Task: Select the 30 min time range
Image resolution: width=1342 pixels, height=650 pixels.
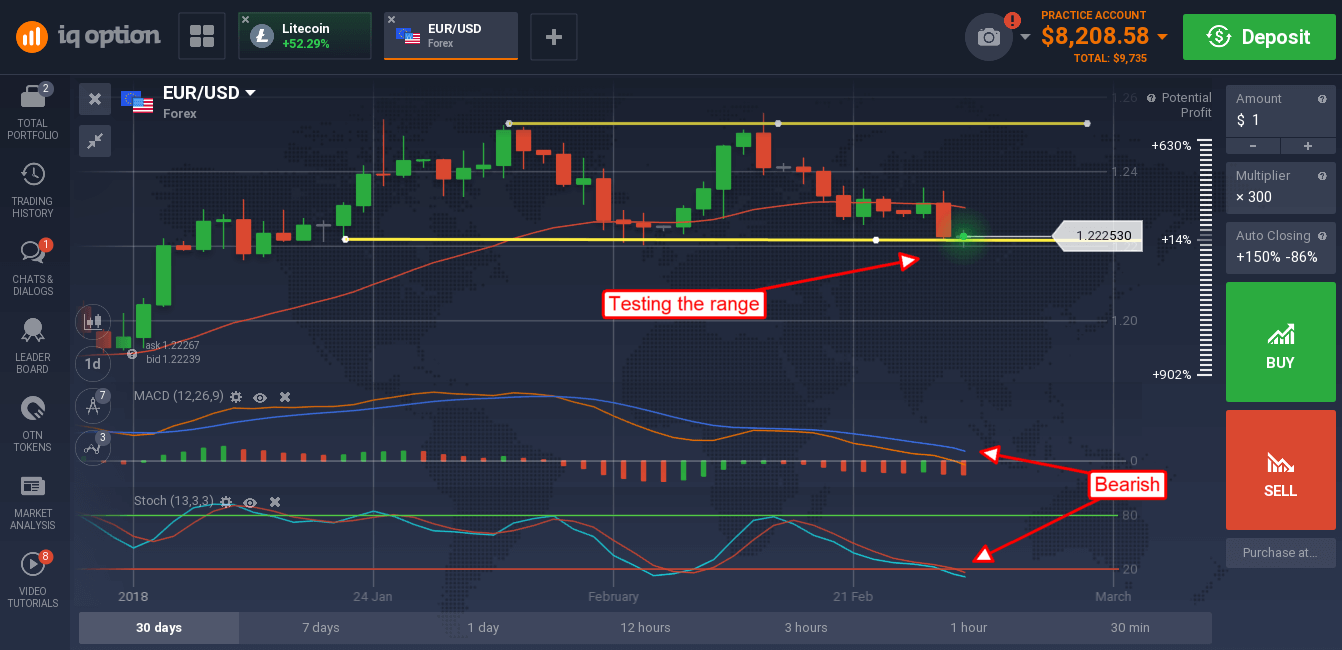Action: point(1130,628)
